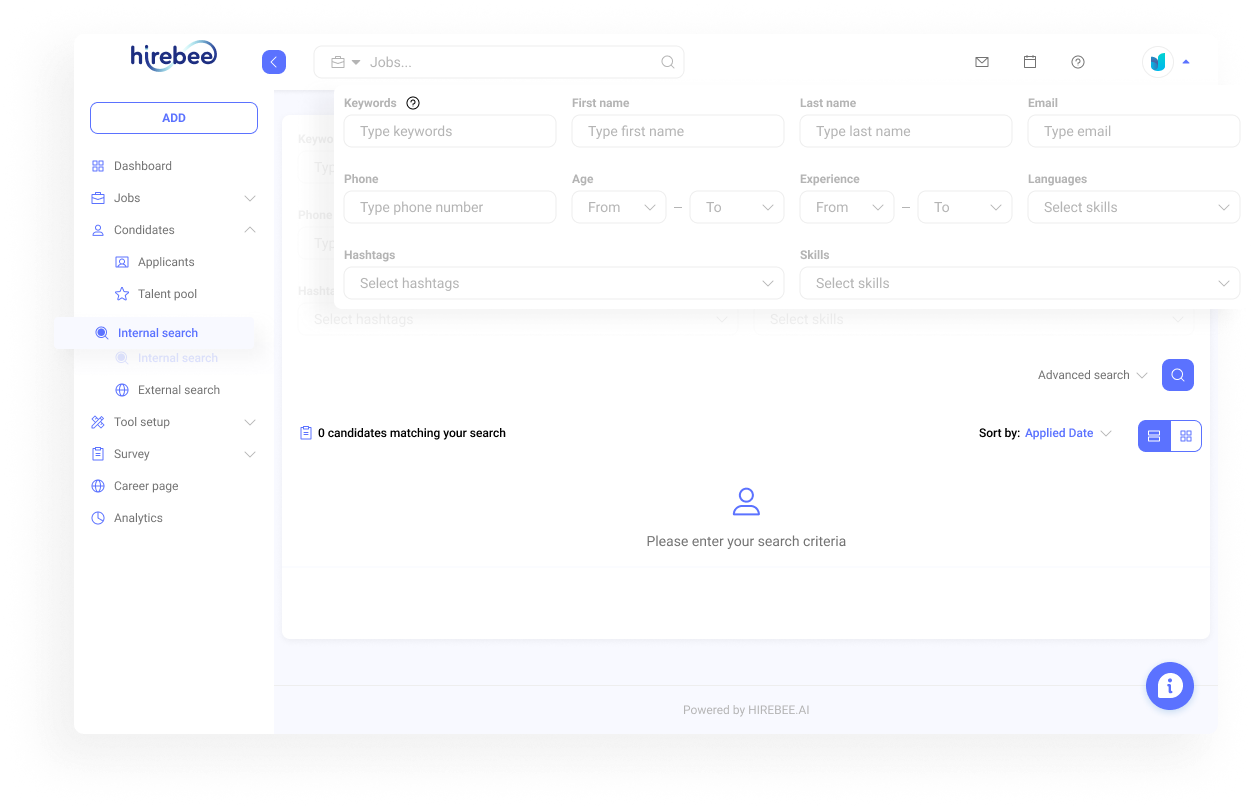Click the ADD button
This screenshot has height=808, width=1252.
pyautogui.click(x=173, y=117)
